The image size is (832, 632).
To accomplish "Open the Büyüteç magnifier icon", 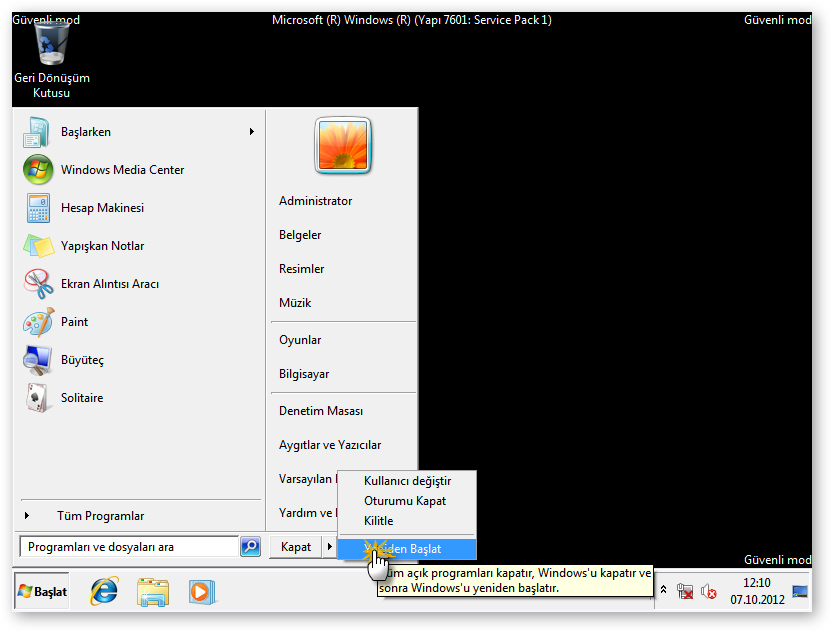I will (37, 360).
